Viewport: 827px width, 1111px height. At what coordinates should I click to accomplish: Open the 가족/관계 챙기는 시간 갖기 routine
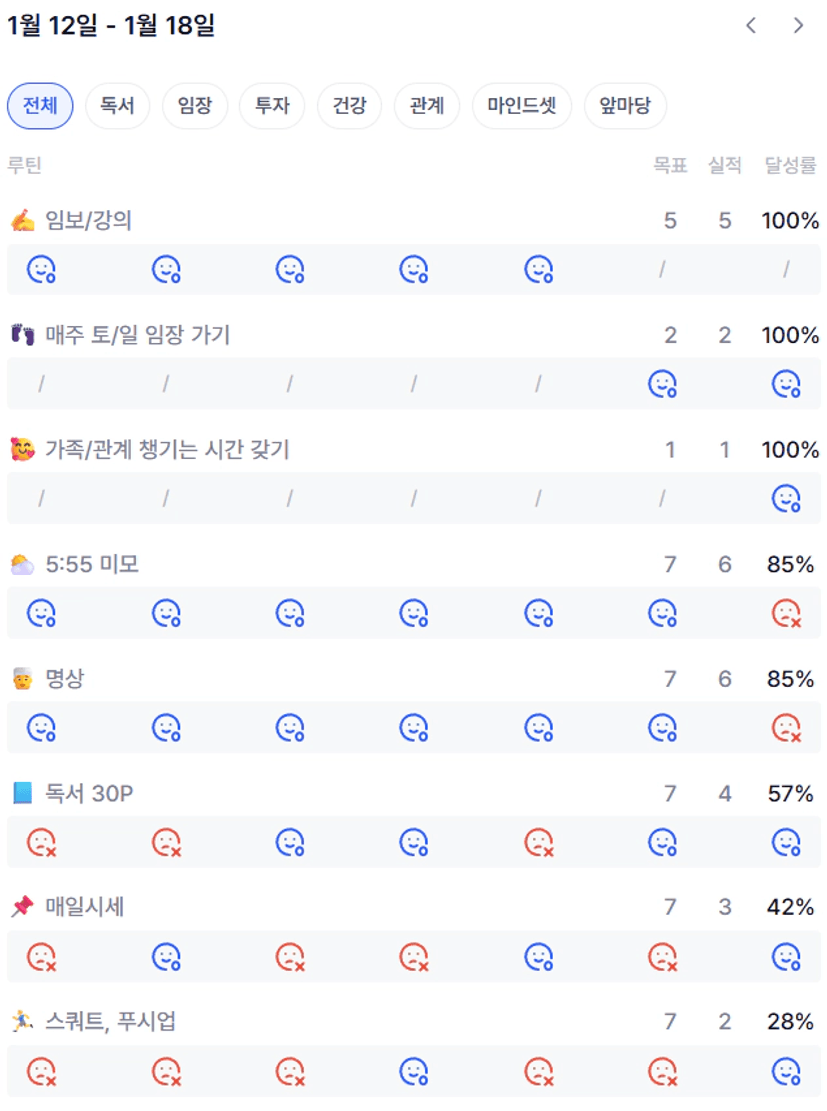167,450
